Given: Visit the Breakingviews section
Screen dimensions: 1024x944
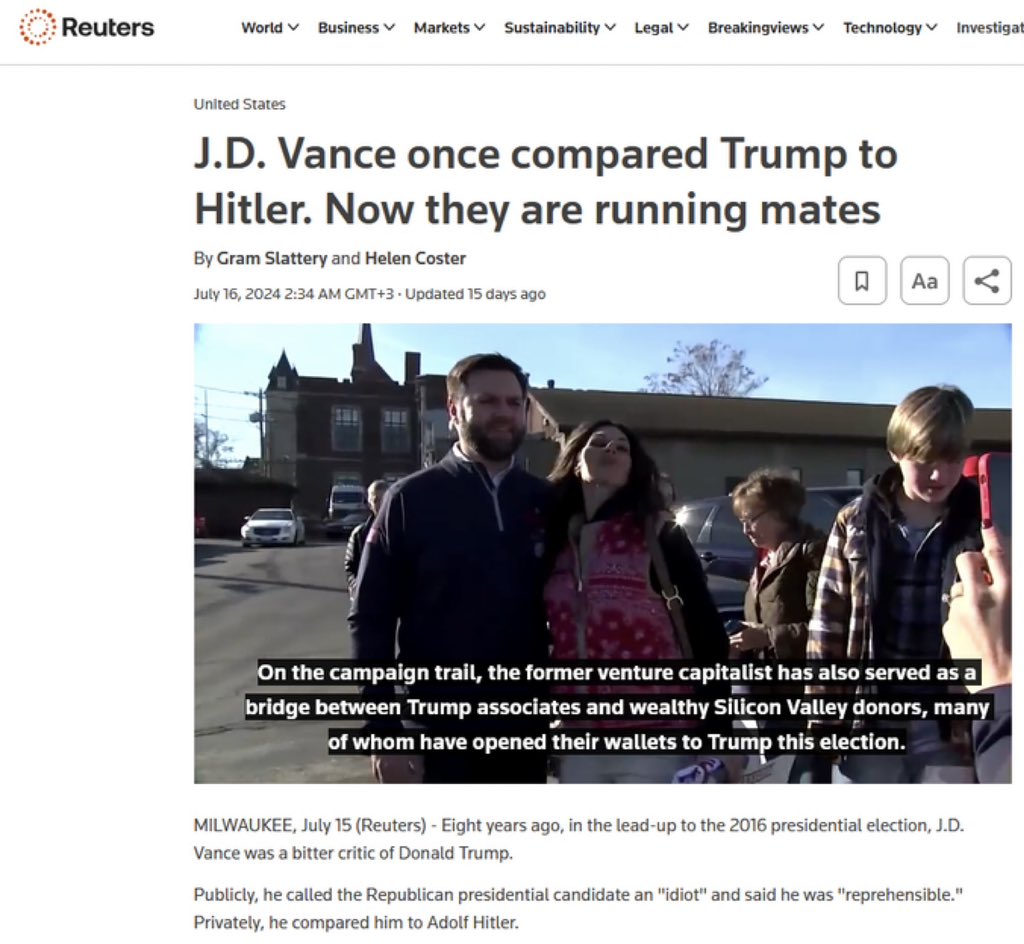Looking at the screenshot, I should (x=758, y=27).
